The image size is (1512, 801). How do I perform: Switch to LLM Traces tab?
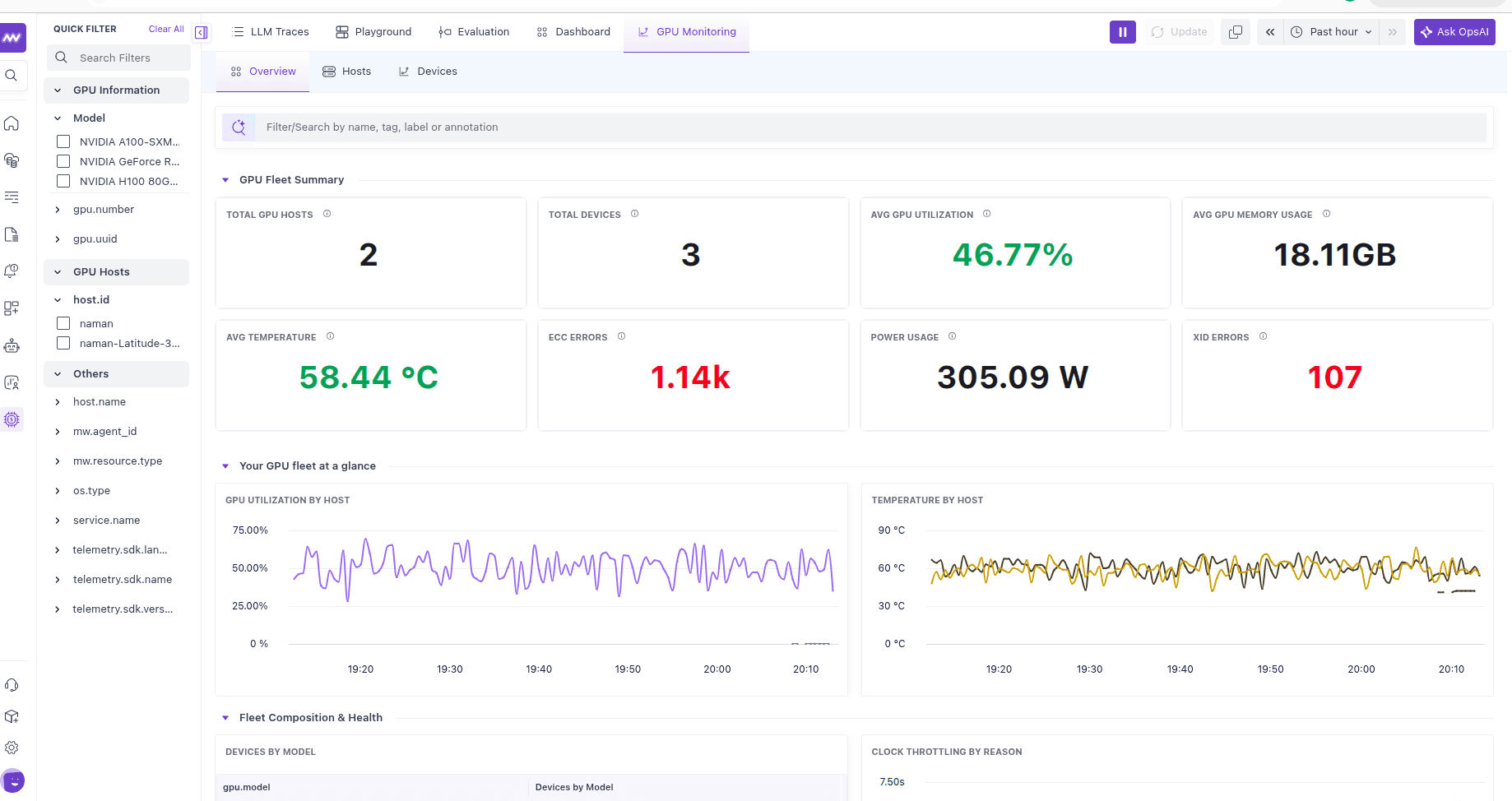pos(271,32)
